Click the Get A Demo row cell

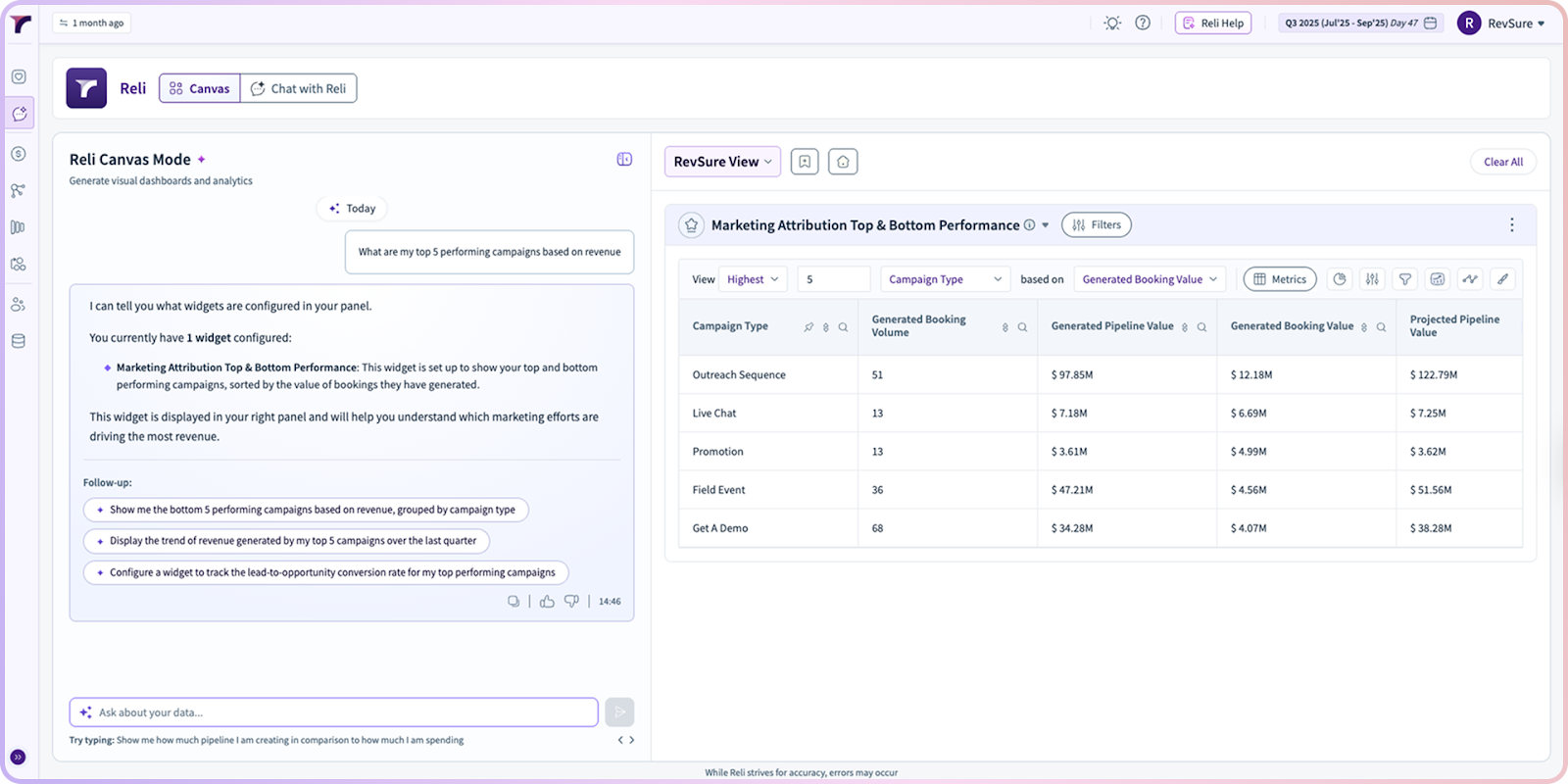(767, 528)
